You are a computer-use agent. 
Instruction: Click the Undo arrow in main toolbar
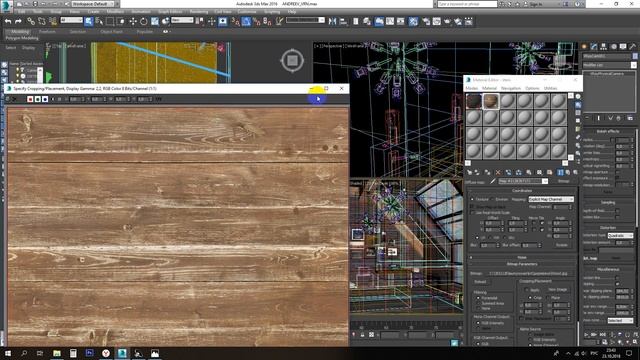[8, 21]
